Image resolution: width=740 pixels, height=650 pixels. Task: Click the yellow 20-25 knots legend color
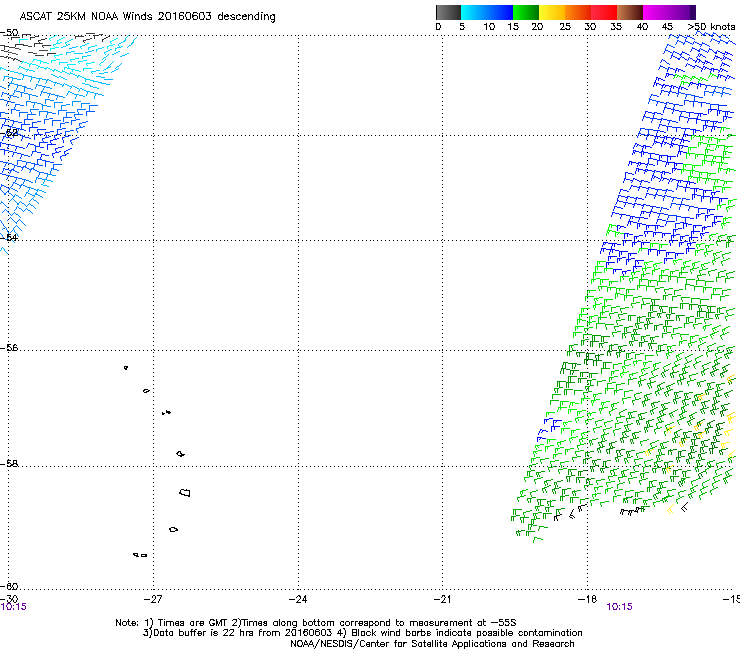coord(552,12)
